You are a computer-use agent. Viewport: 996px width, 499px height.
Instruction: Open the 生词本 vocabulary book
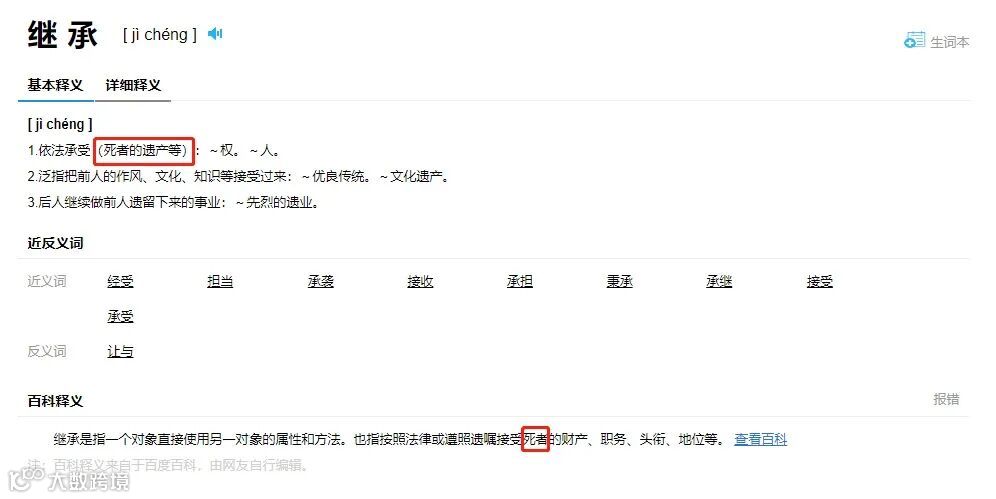[950, 42]
